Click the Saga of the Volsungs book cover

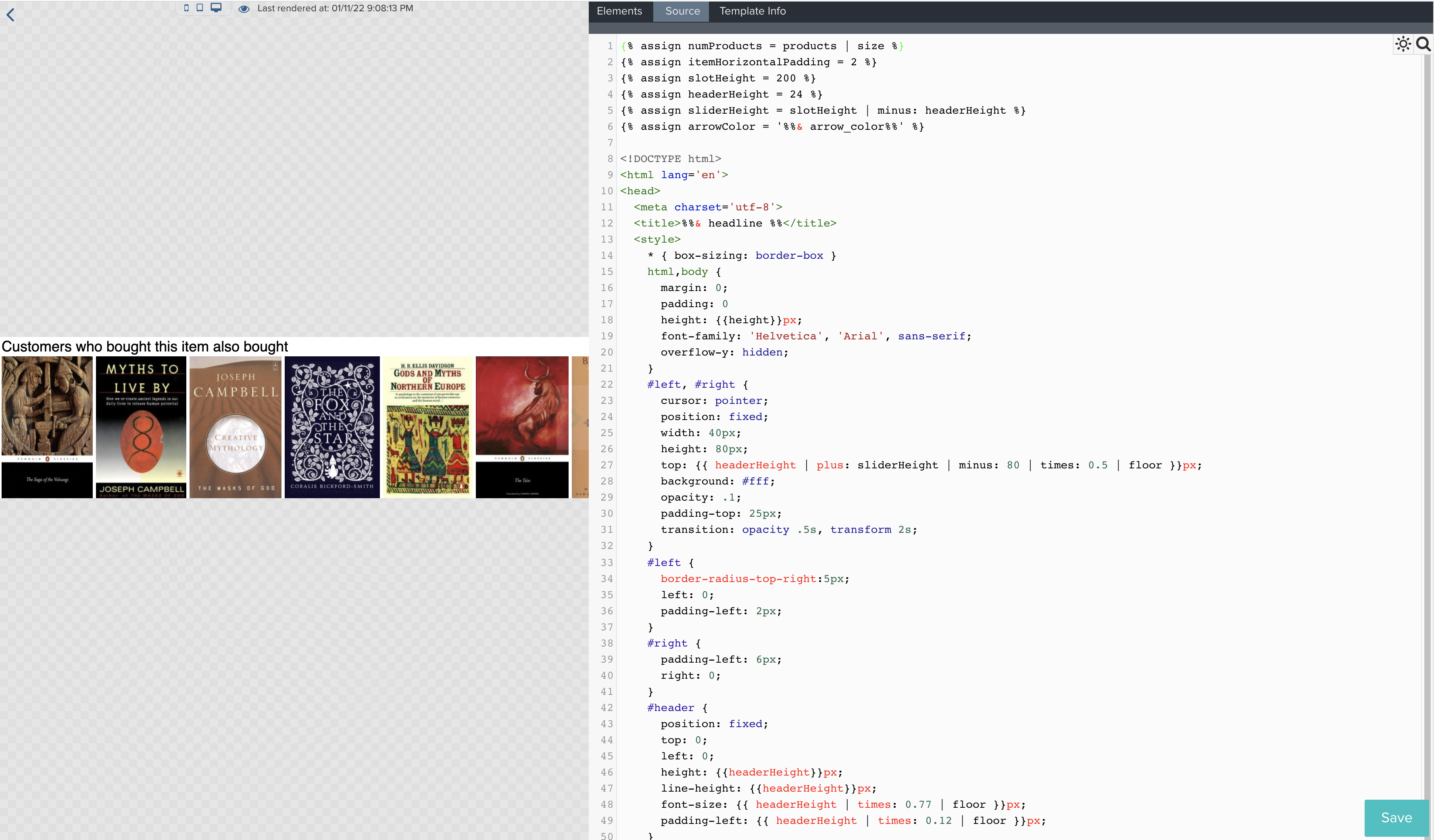(47, 427)
